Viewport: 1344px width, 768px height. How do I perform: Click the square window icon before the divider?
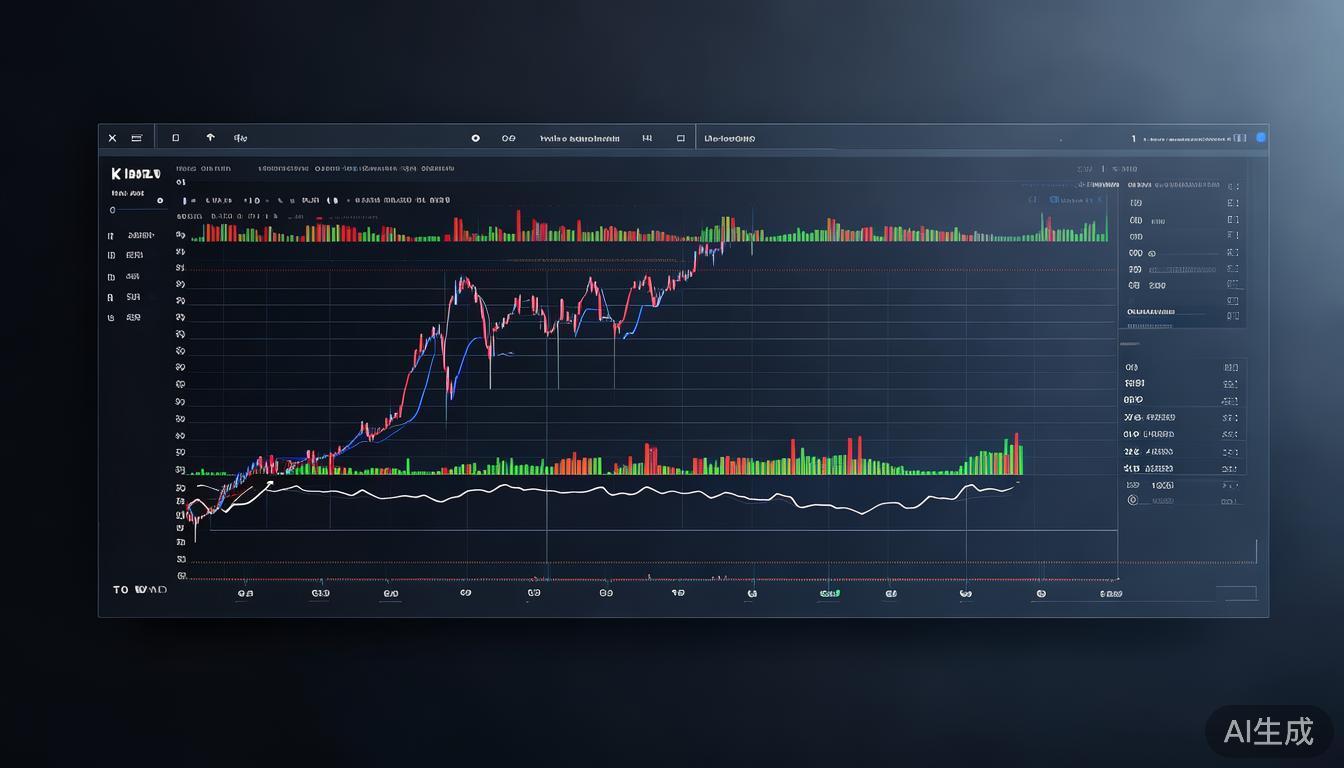point(681,139)
